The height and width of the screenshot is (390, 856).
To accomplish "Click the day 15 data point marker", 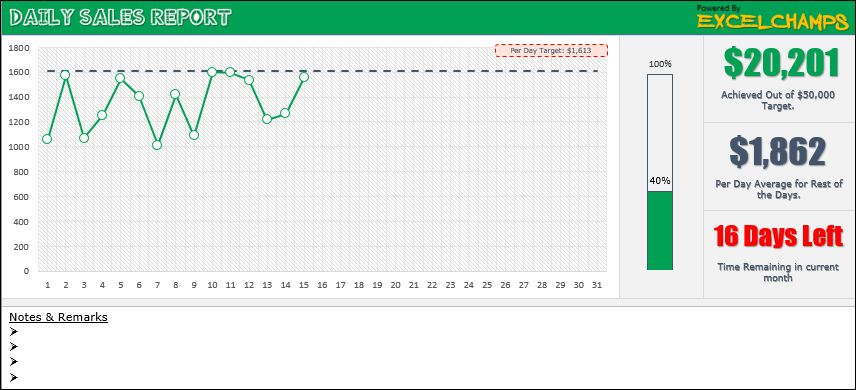I will 304,77.
